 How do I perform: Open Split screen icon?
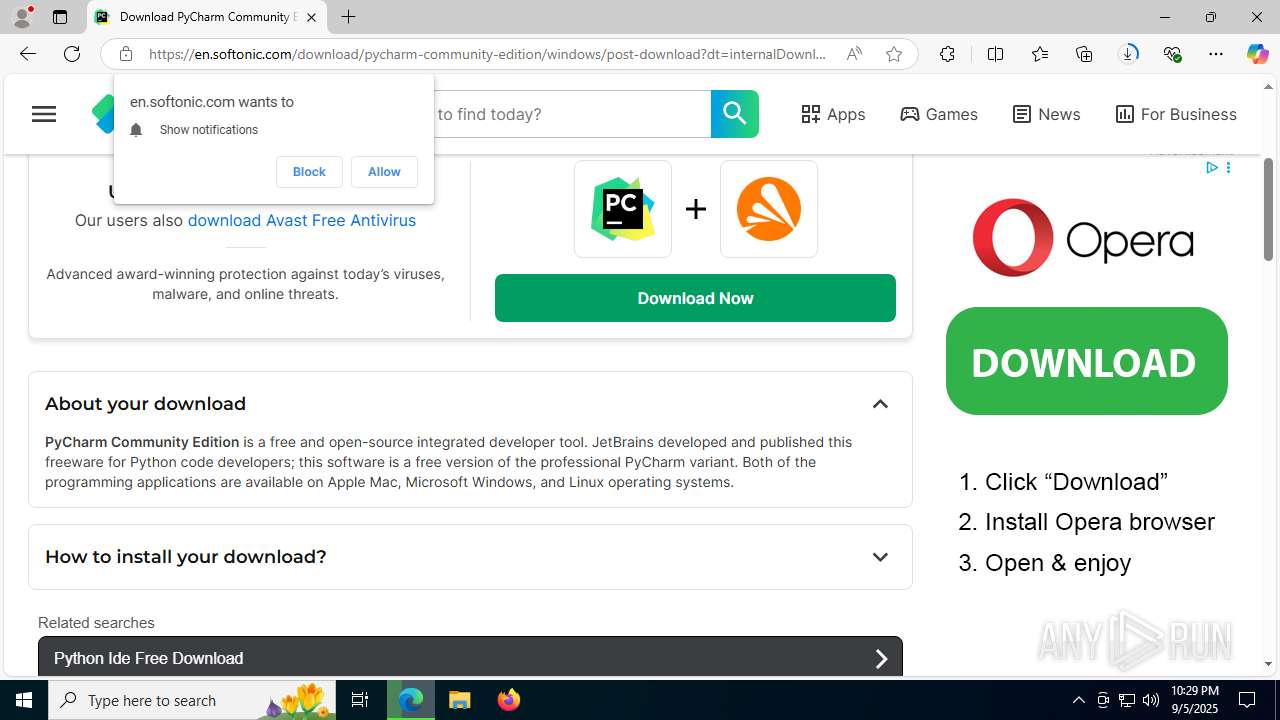pyautogui.click(x=995, y=54)
